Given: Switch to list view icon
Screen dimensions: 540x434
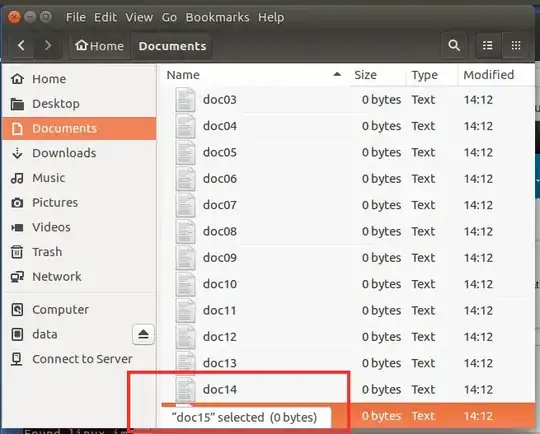Looking at the screenshot, I should point(488,45).
